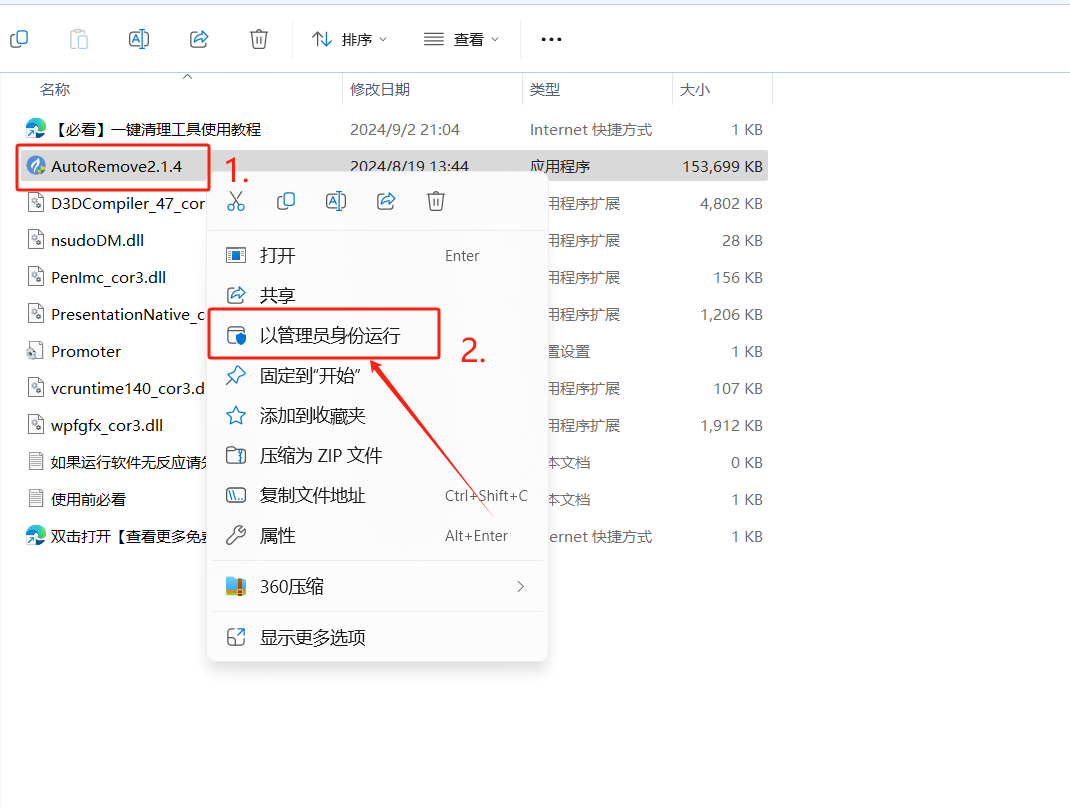Image resolution: width=1070 pixels, height=808 pixels.
Task: Choose 打开 in the context menu
Action: pos(377,256)
